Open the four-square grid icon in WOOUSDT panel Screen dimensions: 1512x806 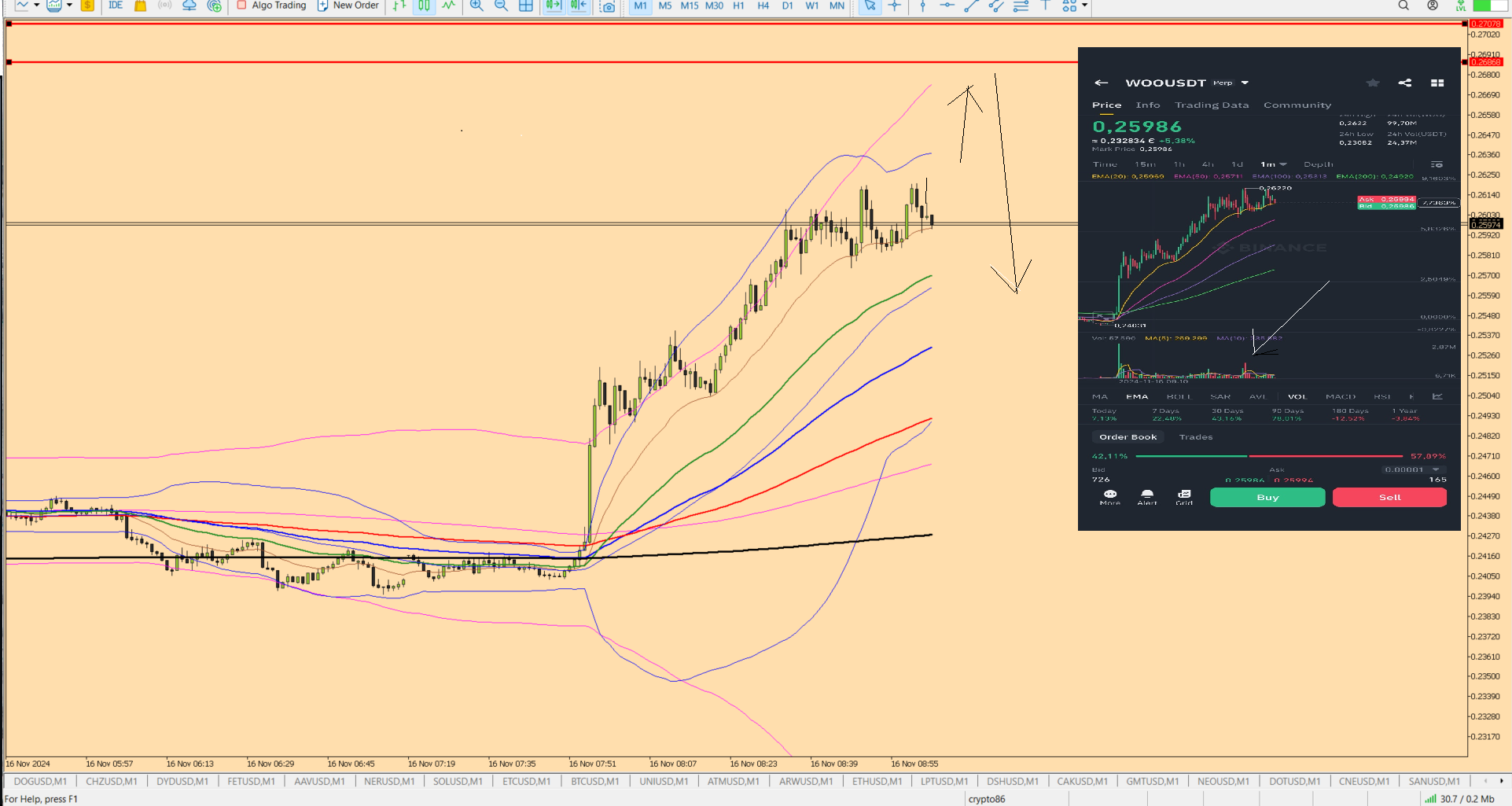(x=1437, y=83)
